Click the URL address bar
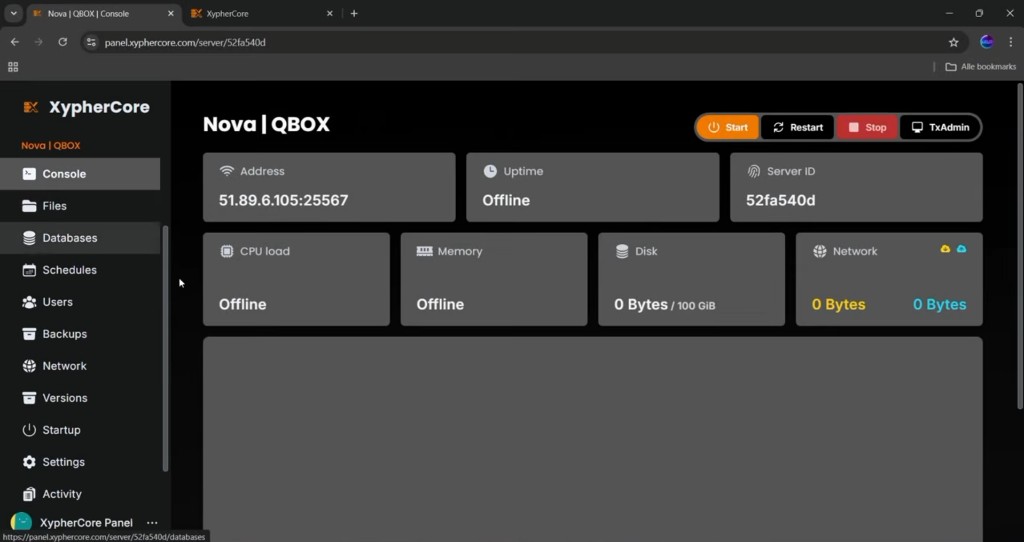 [522, 42]
